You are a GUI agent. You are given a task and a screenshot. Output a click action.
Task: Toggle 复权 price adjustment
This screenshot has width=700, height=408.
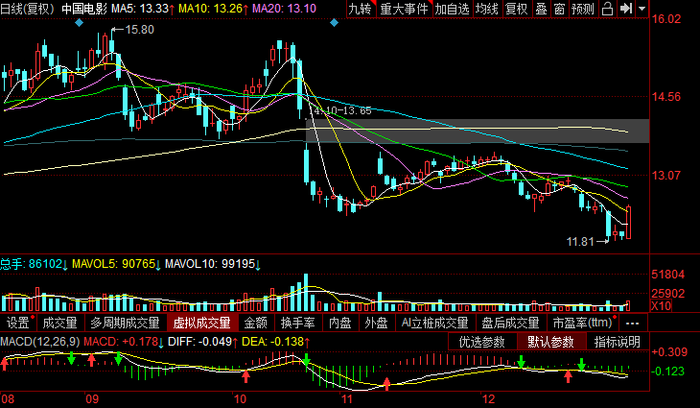click(517, 8)
